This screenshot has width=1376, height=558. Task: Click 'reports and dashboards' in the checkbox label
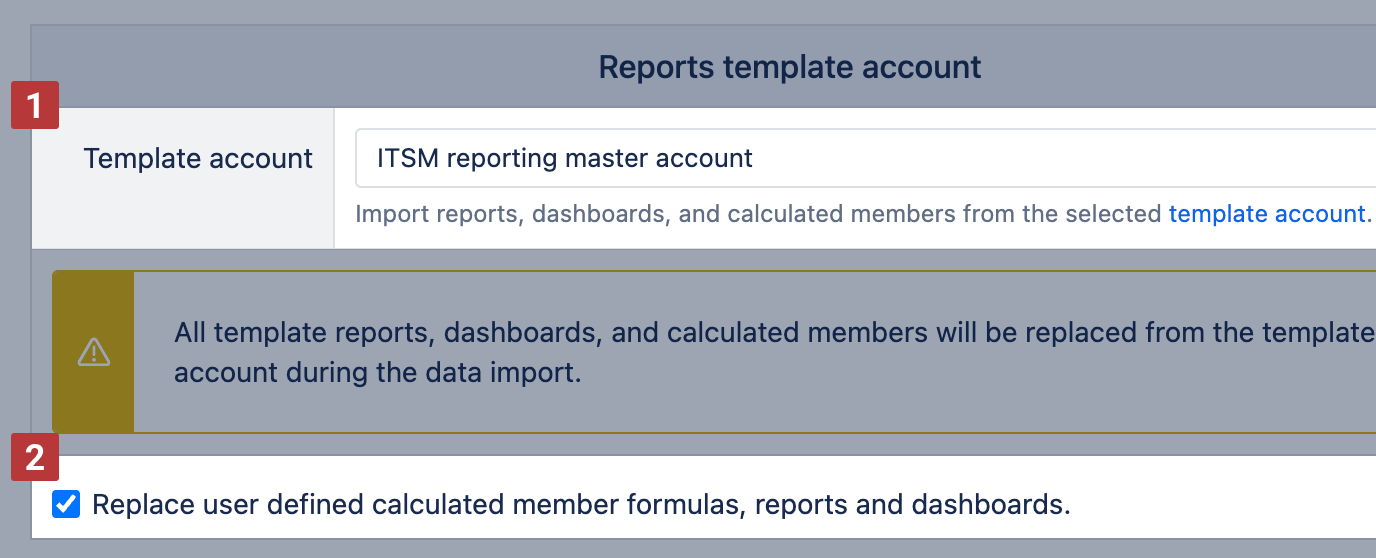(x=912, y=505)
